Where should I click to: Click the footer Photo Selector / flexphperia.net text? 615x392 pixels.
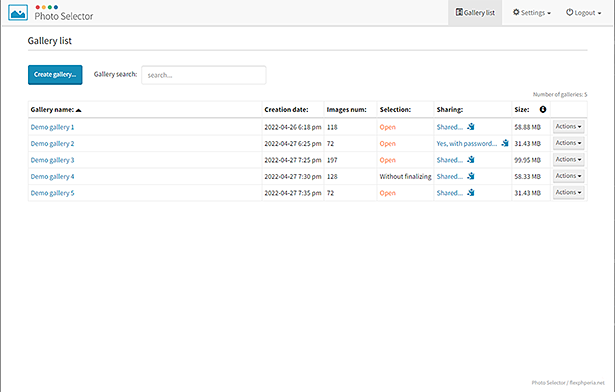coord(568,383)
